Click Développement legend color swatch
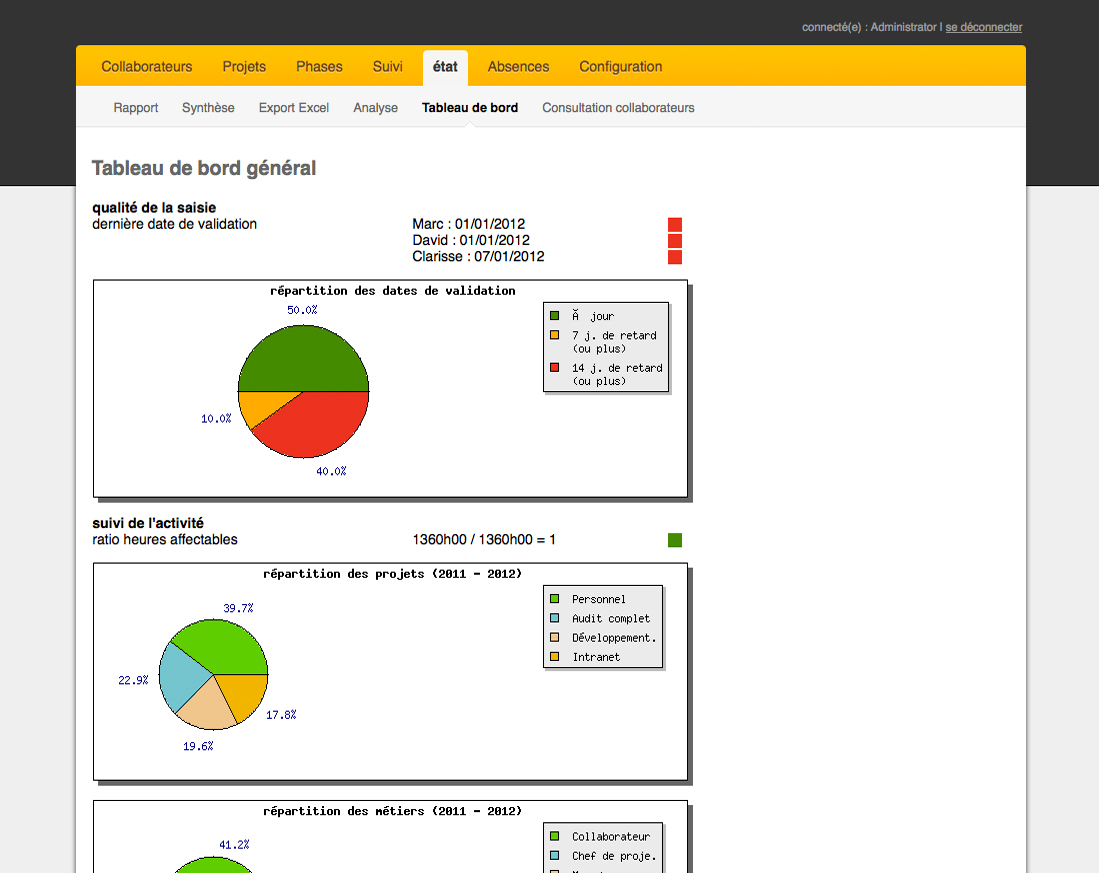The width and height of the screenshot is (1100, 874). (554, 637)
